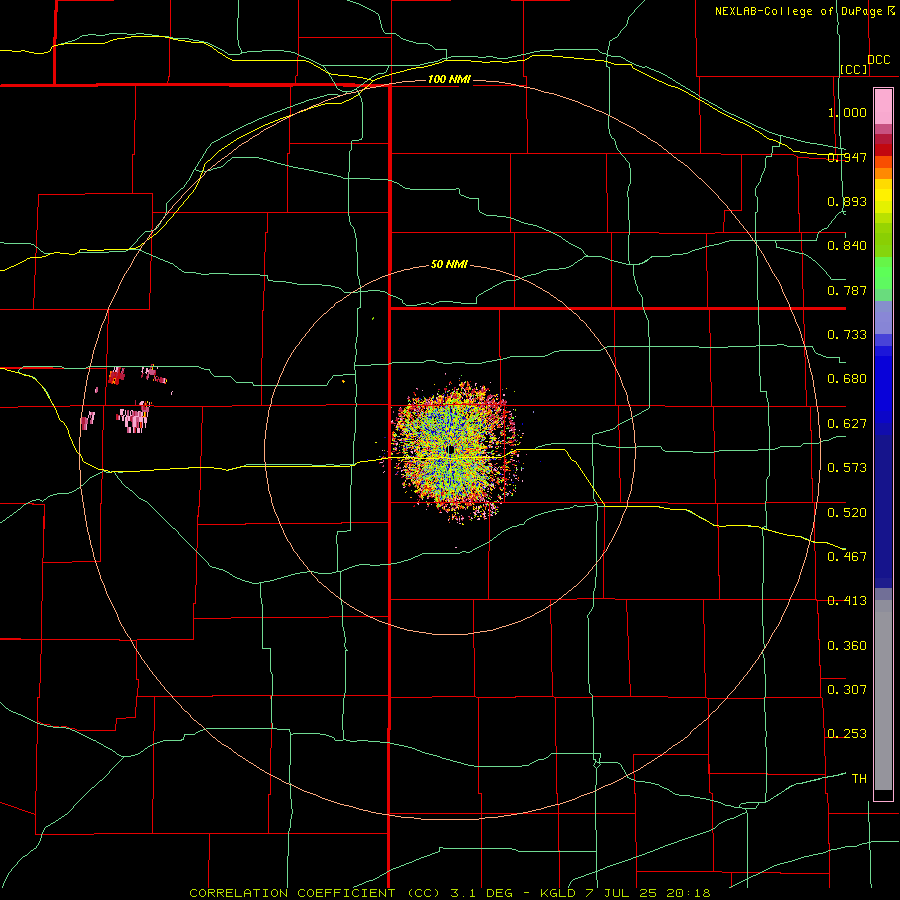
Task: Select the 0.413 scale value
Action: point(847,601)
